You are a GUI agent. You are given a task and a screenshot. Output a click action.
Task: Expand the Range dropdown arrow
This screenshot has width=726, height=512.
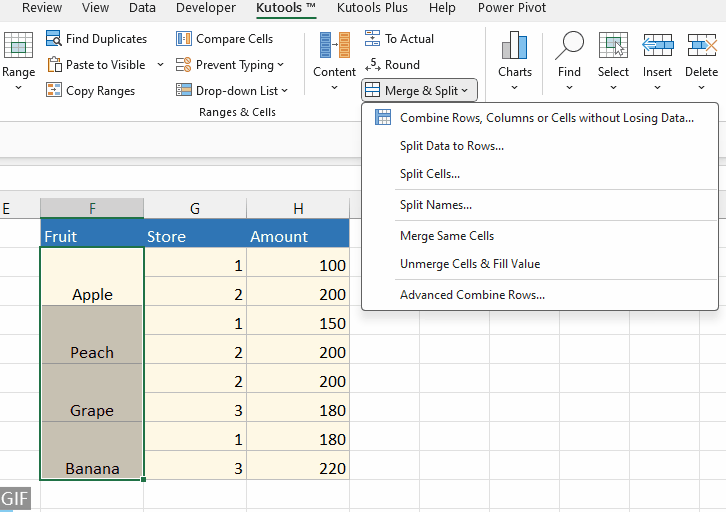click(x=19, y=87)
